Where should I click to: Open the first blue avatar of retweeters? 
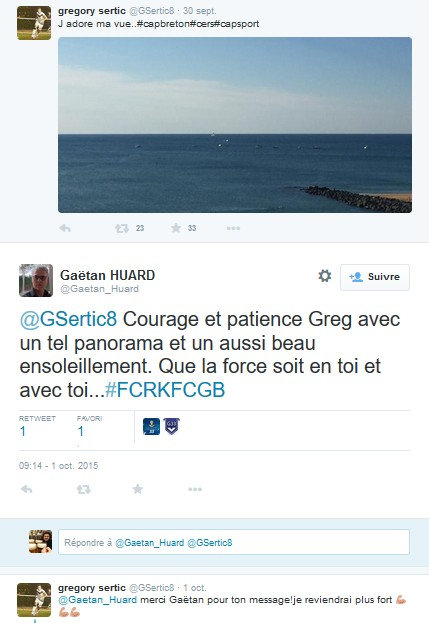(x=151, y=426)
